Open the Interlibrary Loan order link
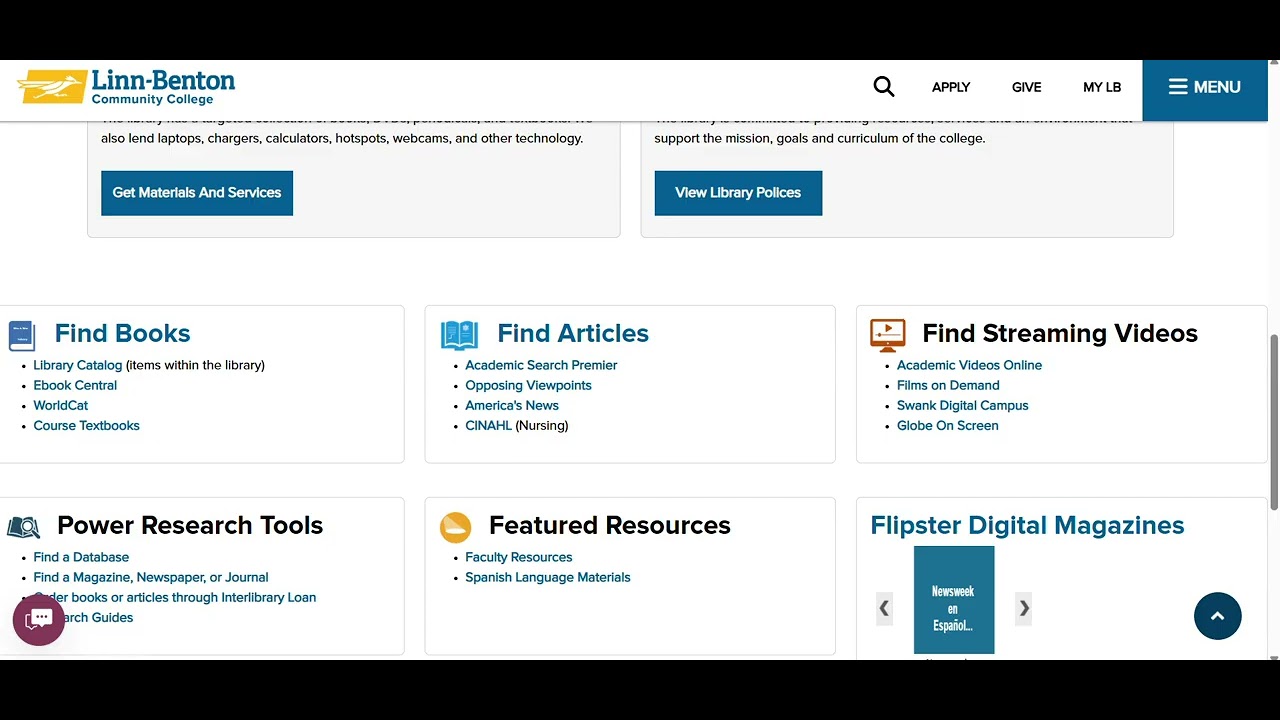 175,597
